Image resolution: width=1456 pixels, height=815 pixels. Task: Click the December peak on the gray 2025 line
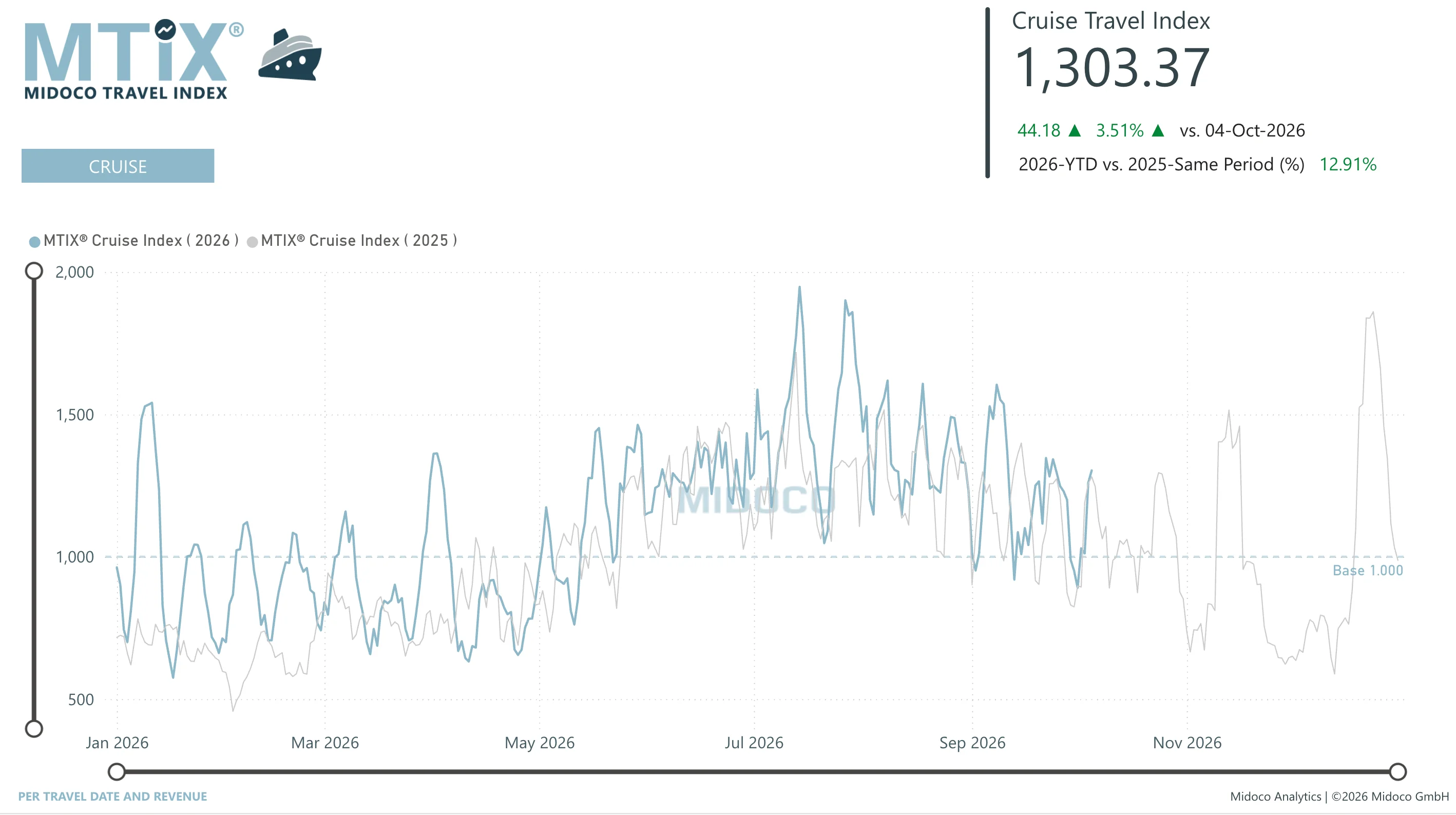(1373, 313)
